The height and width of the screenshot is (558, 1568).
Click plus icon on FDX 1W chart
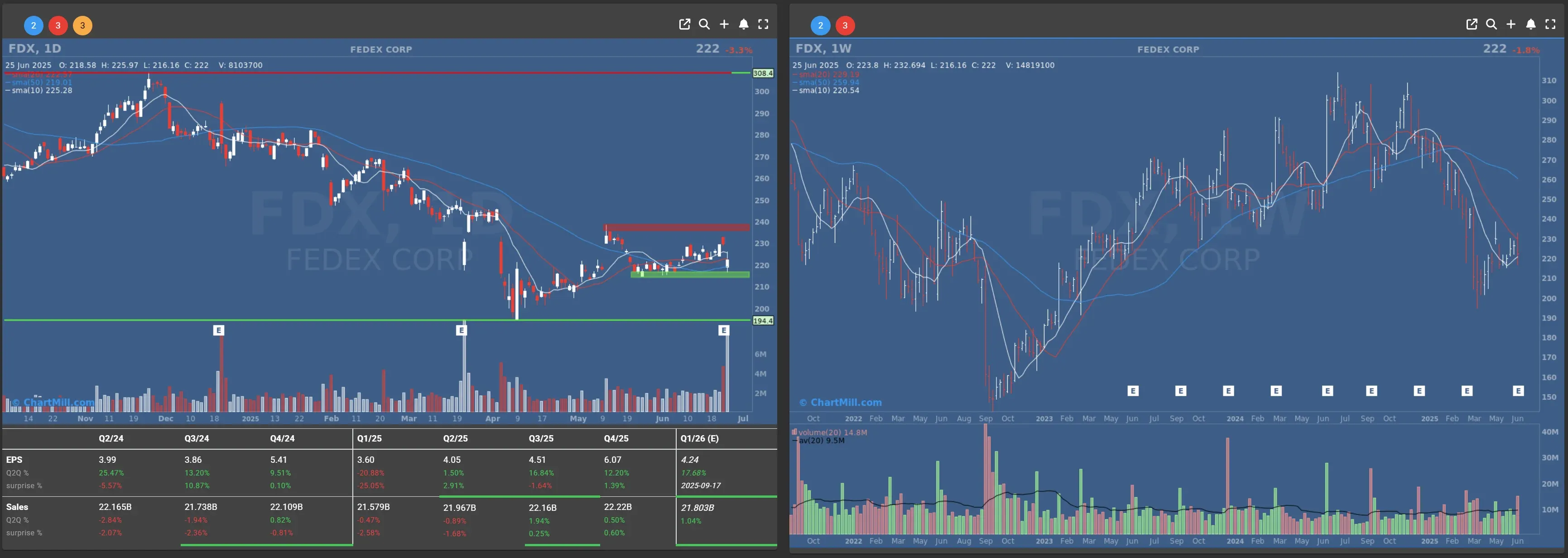[x=1511, y=24]
